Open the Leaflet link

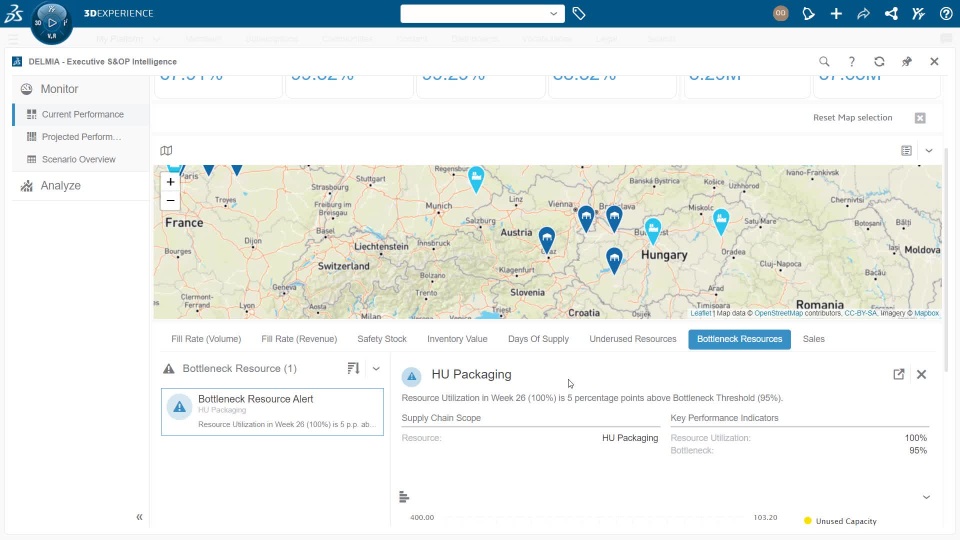click(700, 313)
